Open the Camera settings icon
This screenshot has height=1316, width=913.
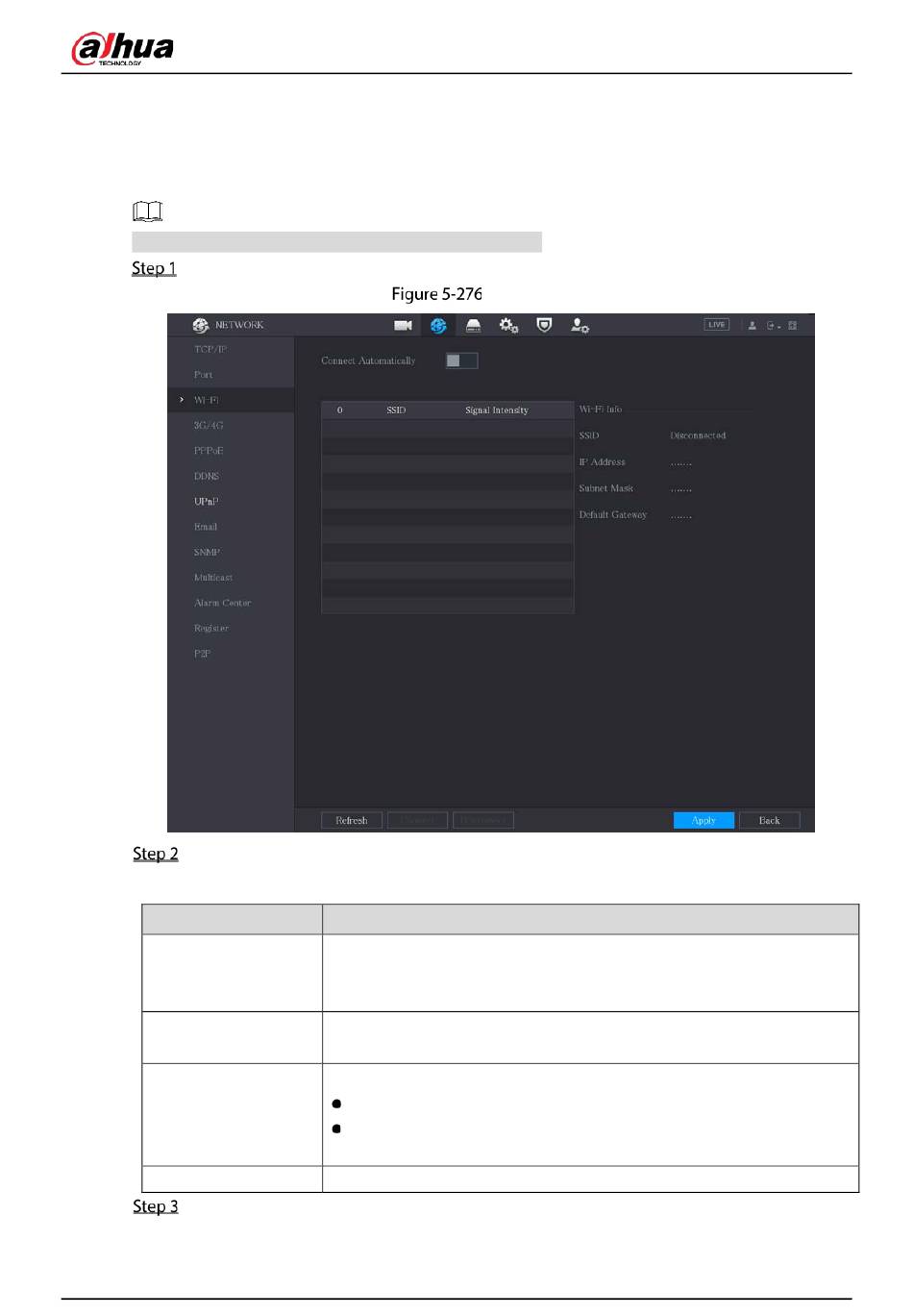[403, 326]
